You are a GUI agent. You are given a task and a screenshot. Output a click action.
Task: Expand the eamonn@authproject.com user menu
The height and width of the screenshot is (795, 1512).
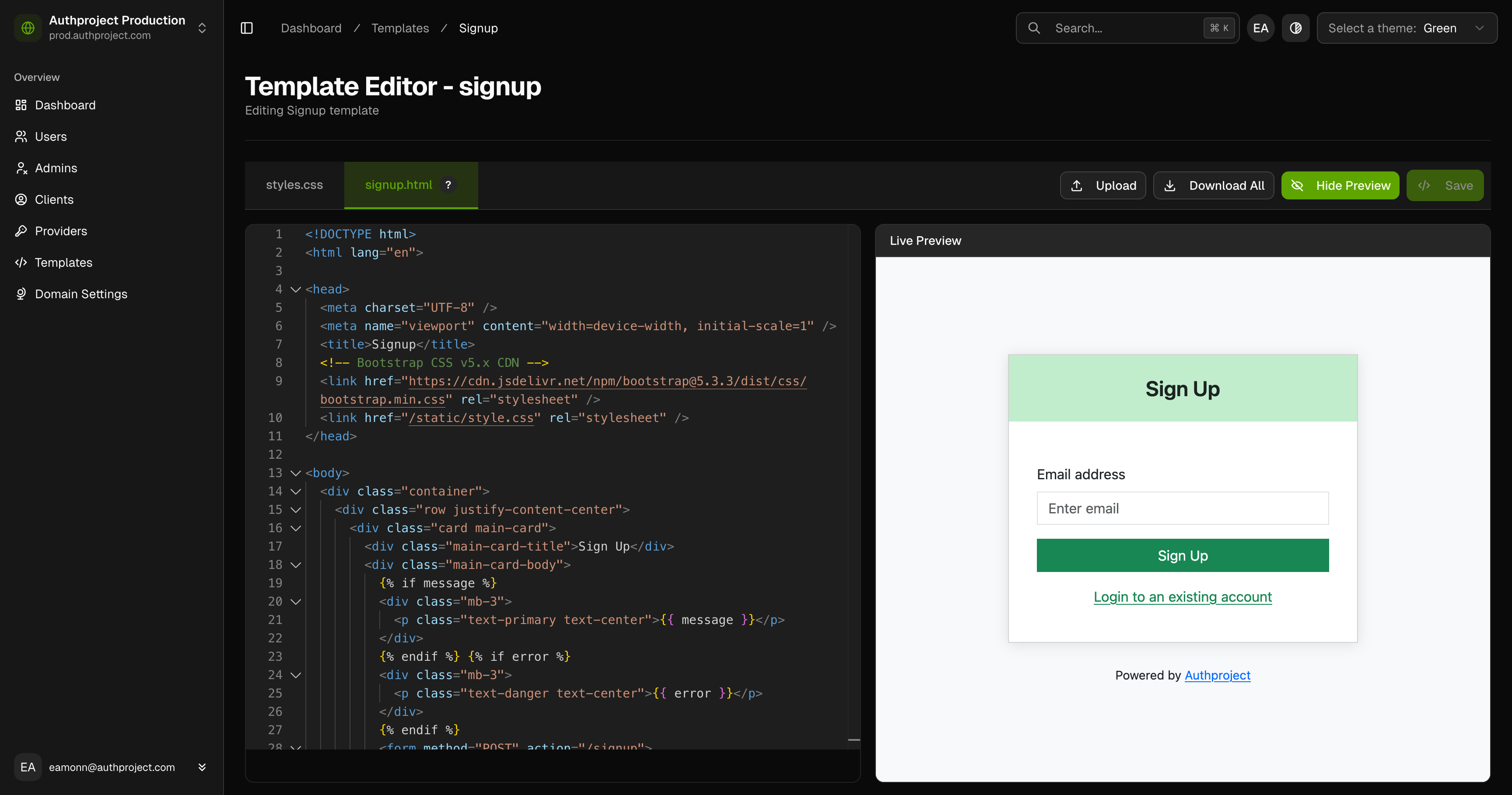tap(202, 767)
